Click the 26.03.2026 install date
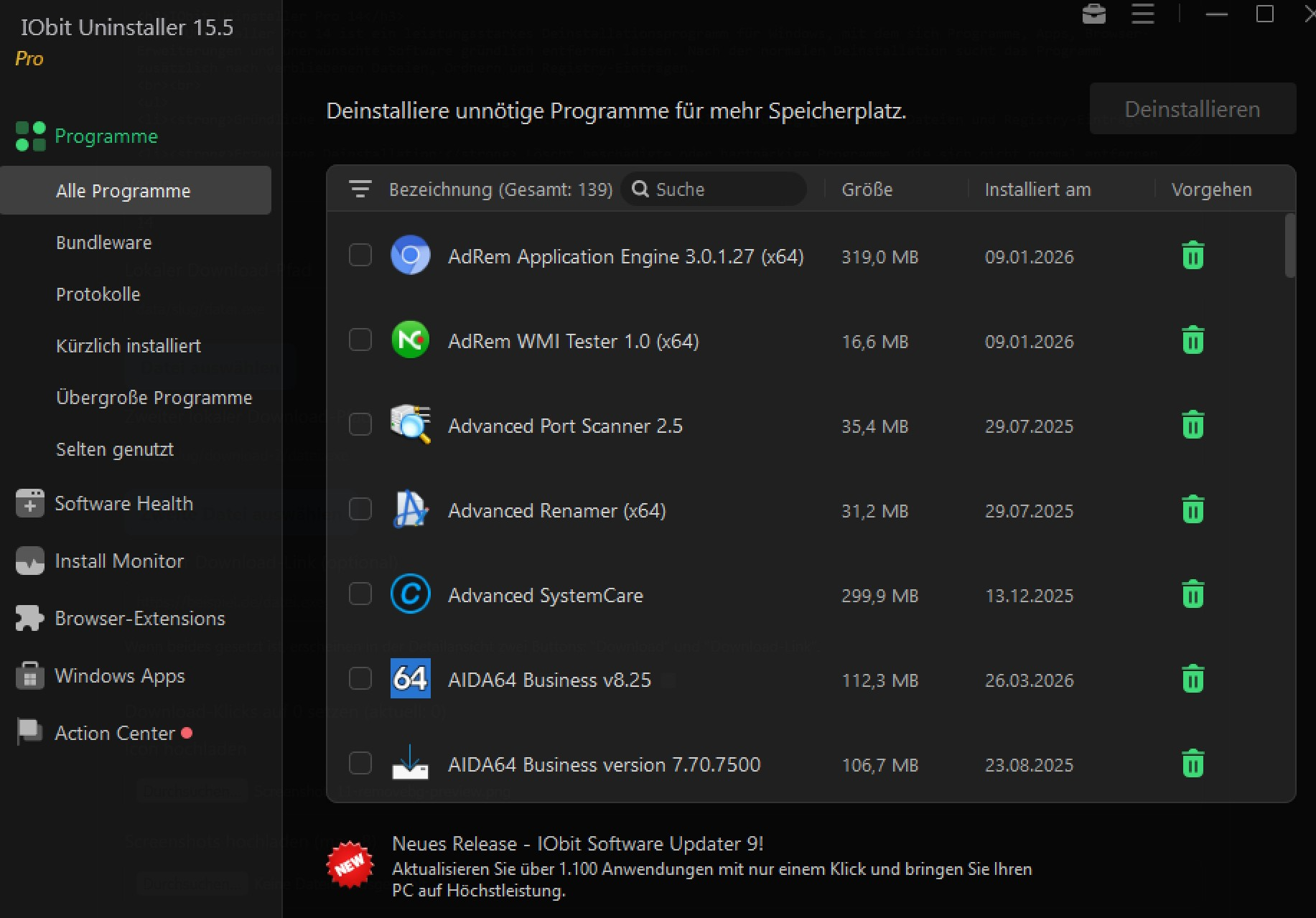The width and height of the screenshot is (1316, 918). pyautogui.click(x=1029, y=680)
